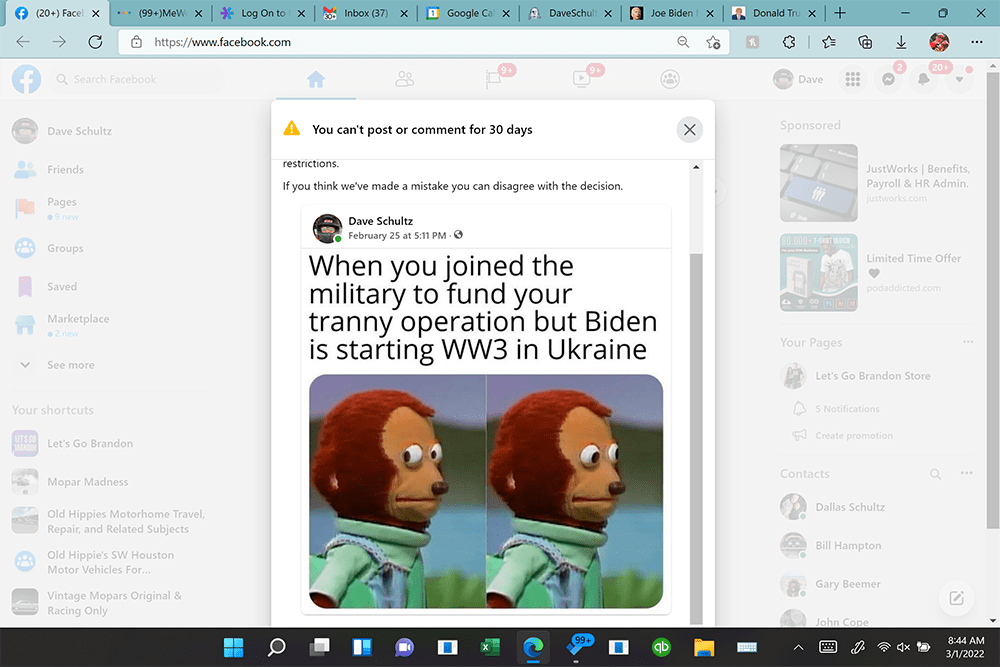Image resolution: width=1000 pixels, height=667 pixels.
Task: Open the browser Downloads icon
Action: (901, 42)
